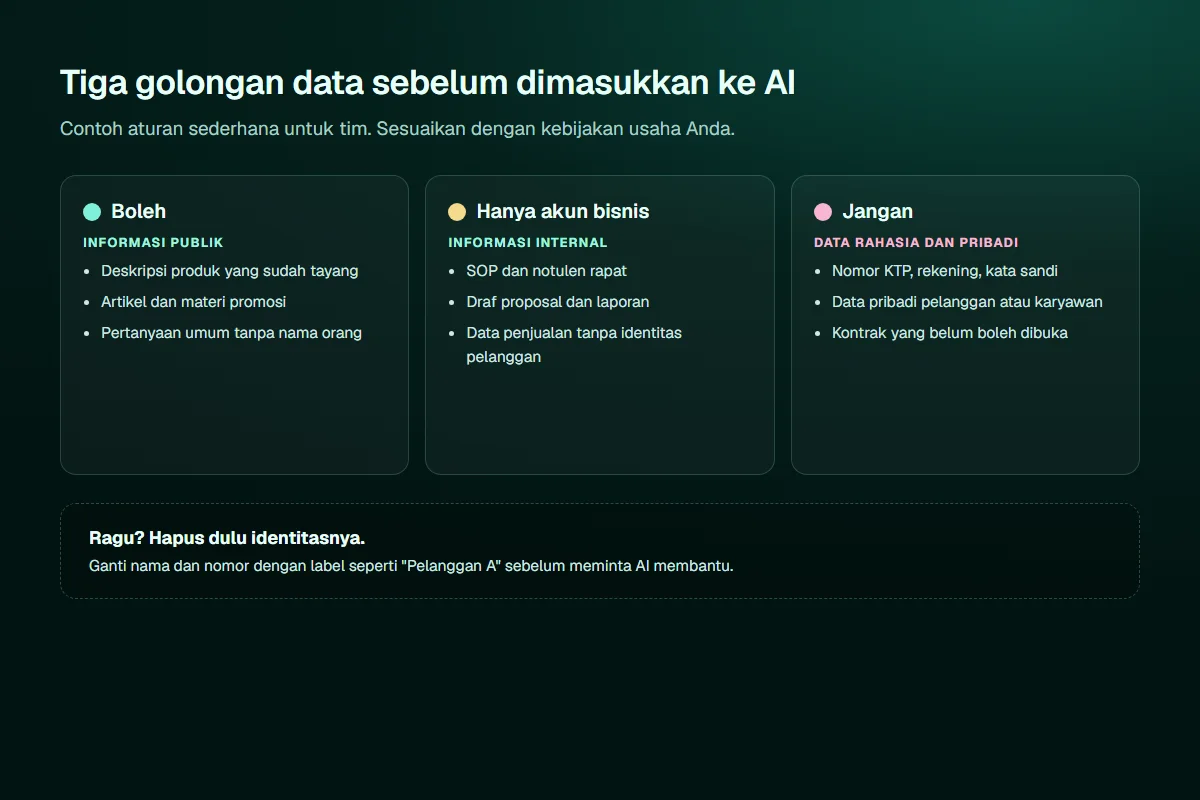
Task: Click "Nomor KTP, rekening, kata sandi" item
Action: tap(945, 271)
